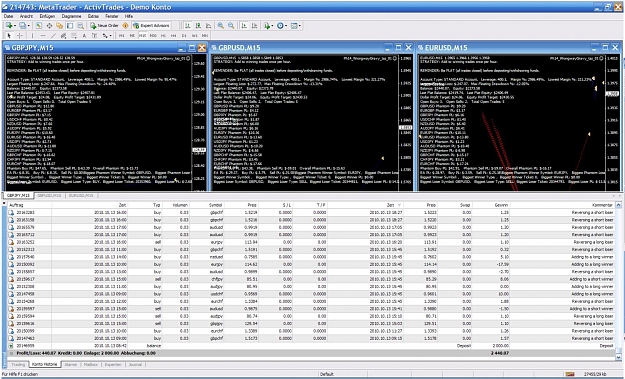Select the text label tool
The width and height of the screenshot is (625, 379).
(94, 36)
